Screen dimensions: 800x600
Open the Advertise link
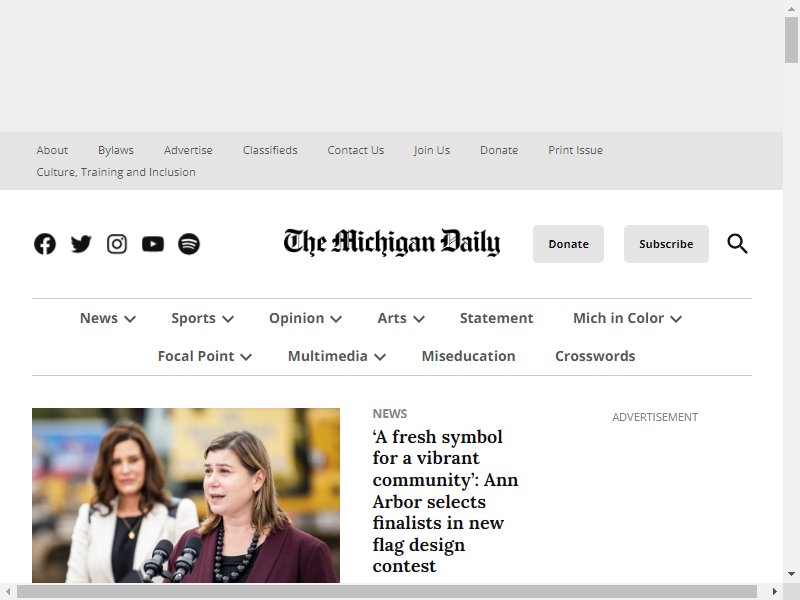[x=188, y=150]
